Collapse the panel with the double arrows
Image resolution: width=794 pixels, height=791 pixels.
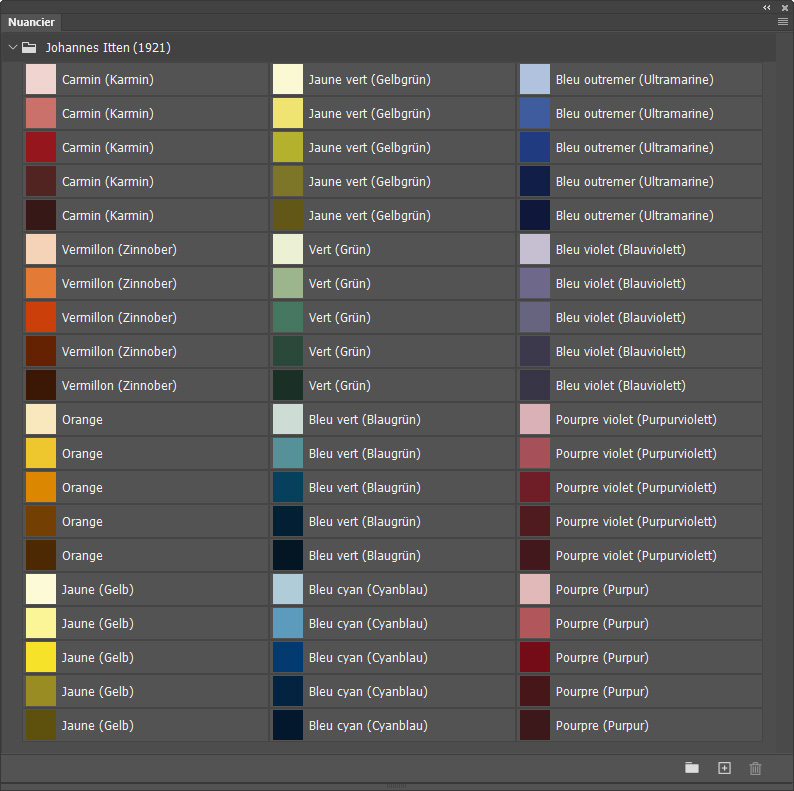click(767, 7)
